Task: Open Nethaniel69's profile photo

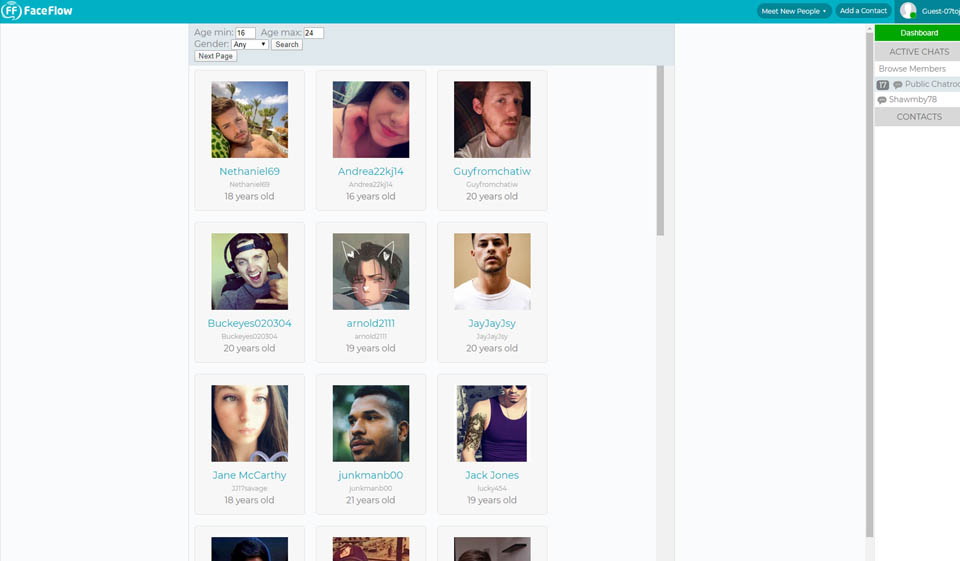Action: (x=249, y=120)
